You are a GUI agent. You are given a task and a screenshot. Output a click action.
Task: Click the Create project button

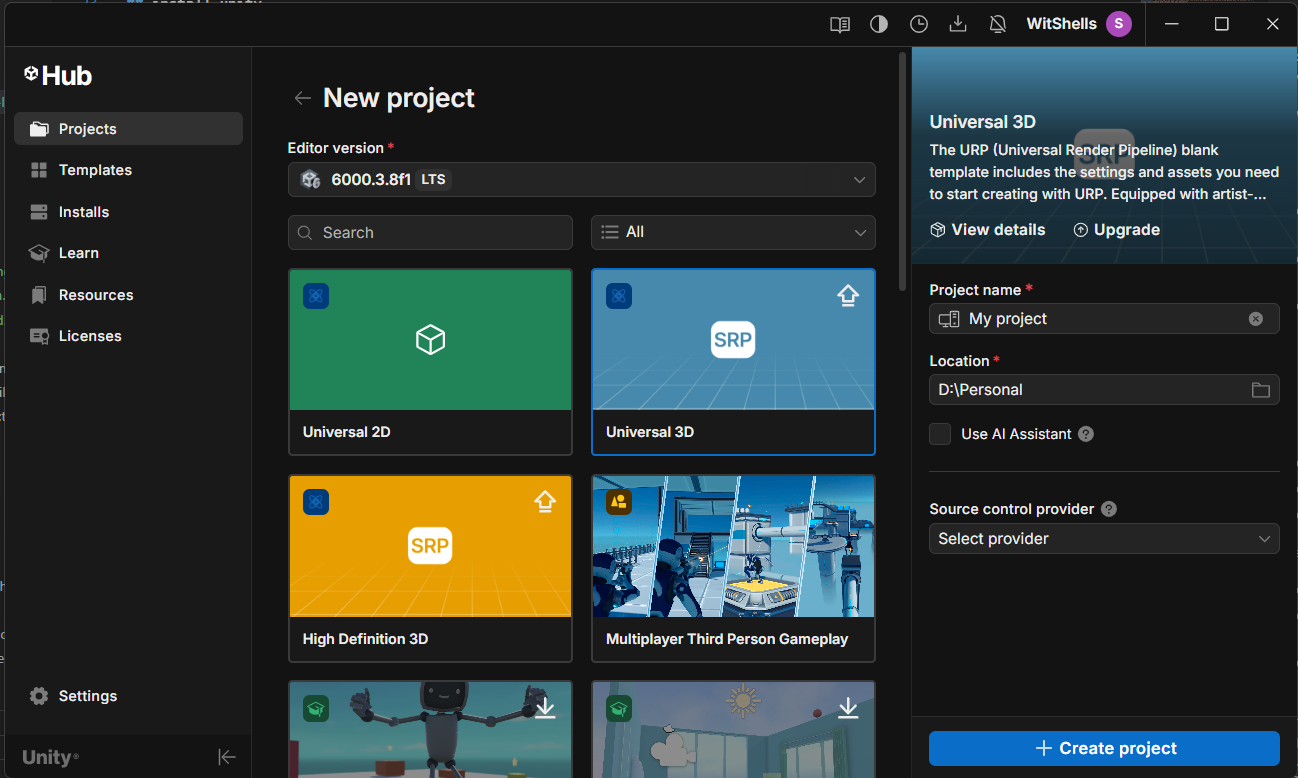point(1104,749)
